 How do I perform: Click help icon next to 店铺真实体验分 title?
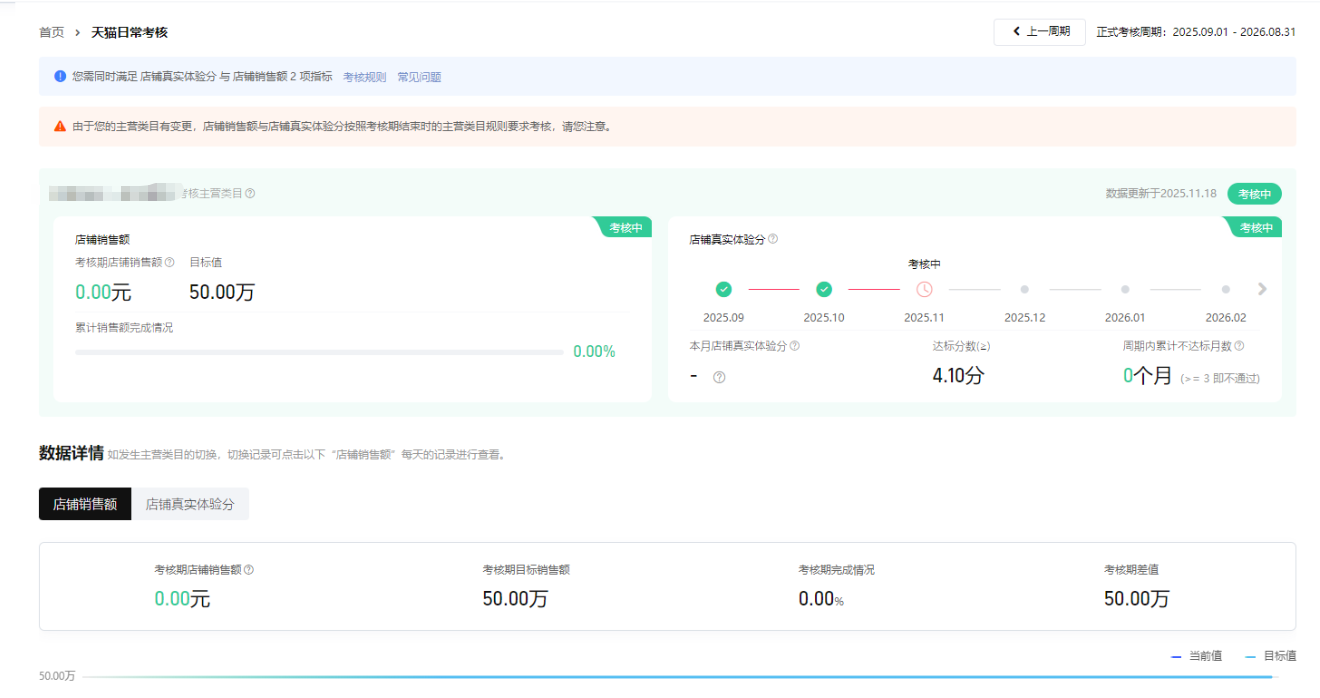(x=773, y=240)
